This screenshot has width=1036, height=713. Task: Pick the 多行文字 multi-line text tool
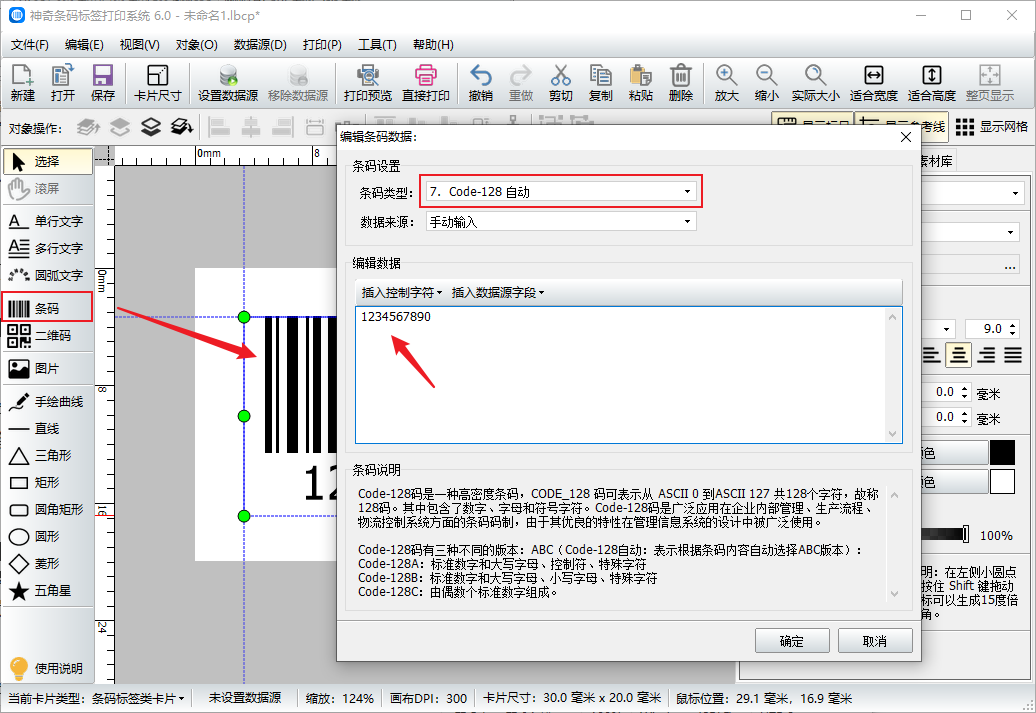[47, 248]
